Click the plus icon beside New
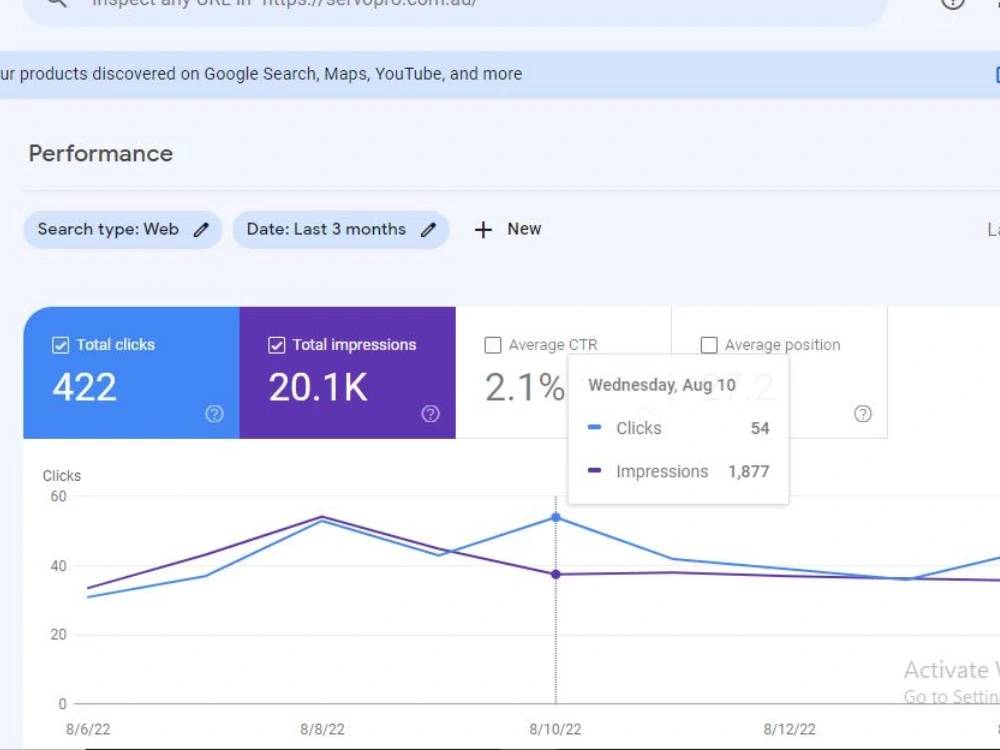Image resolution: width=1000 pixels, height=750 pixels. [x=483, y=230]
